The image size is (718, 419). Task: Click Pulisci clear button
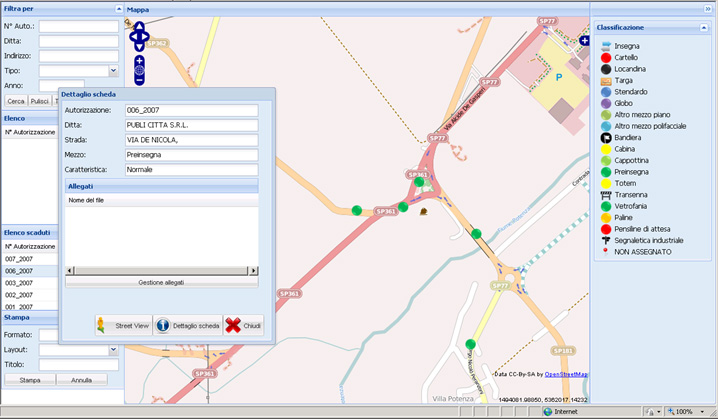click(40, 101)
